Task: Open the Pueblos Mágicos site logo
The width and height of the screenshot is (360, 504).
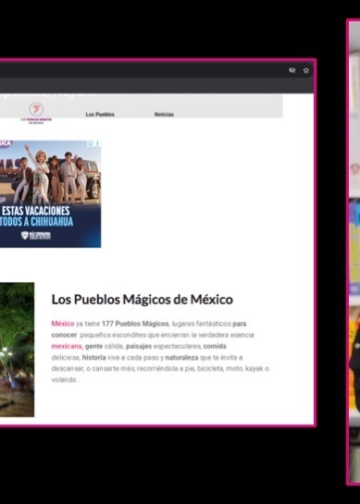Action: click(36, 113)
